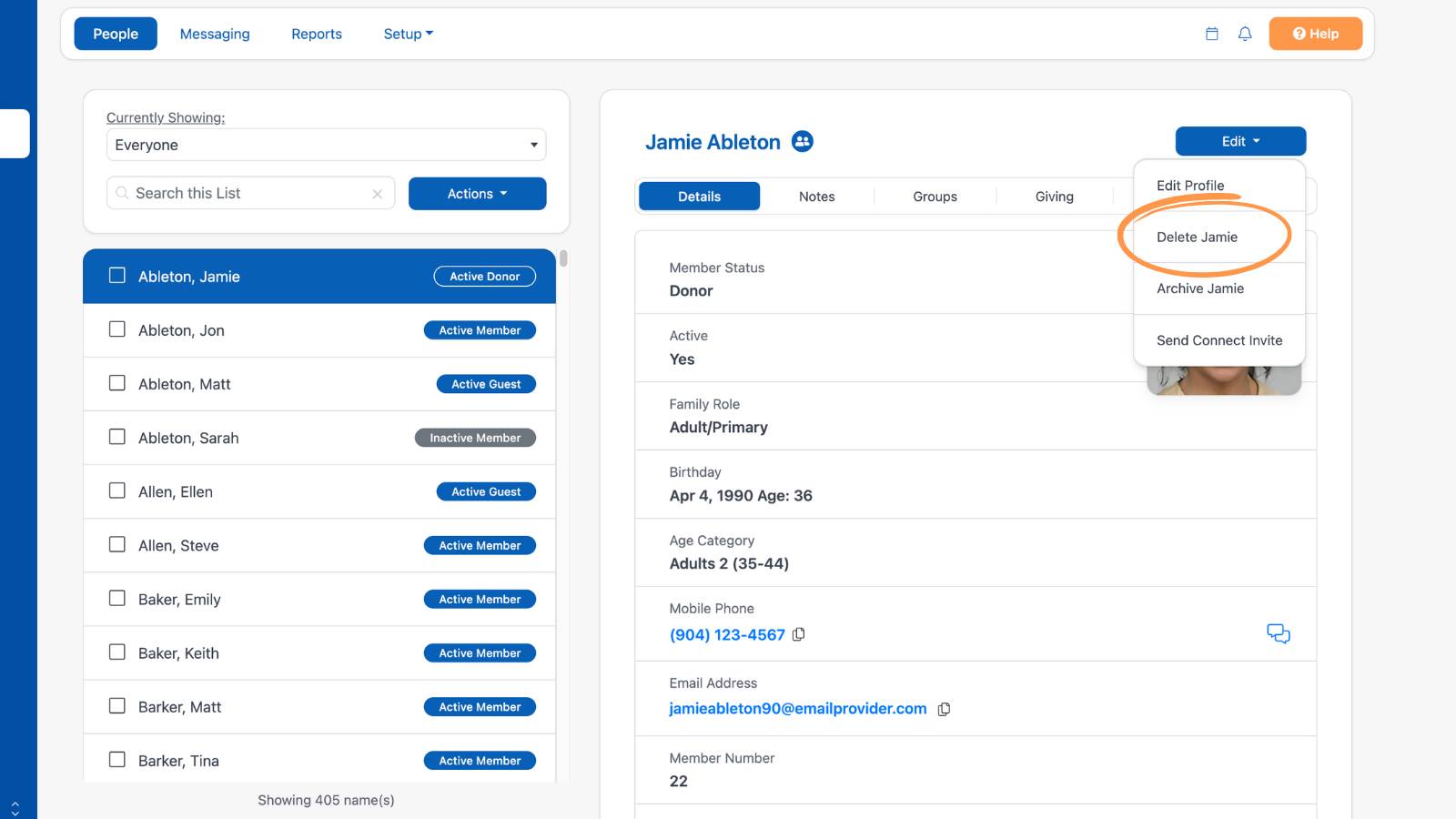
Task: Open the Everyone list dropdown
Action: 327,145
